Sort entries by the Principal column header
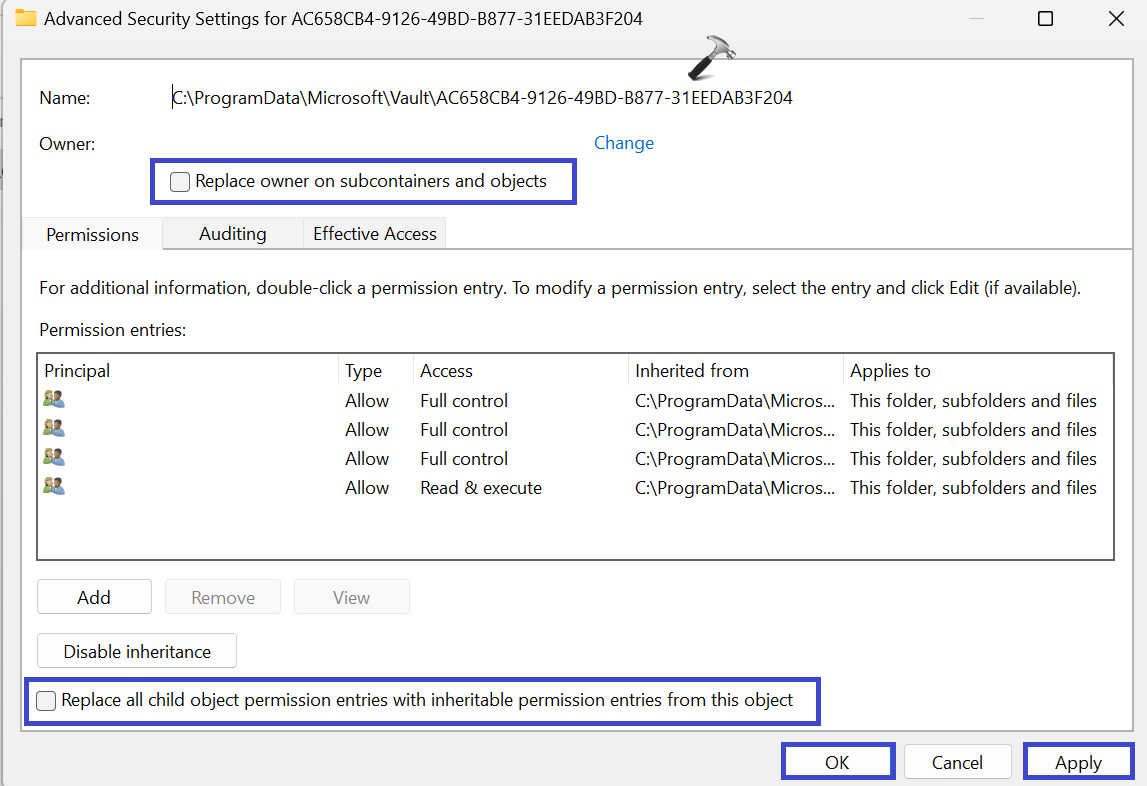 click(77, 371)
